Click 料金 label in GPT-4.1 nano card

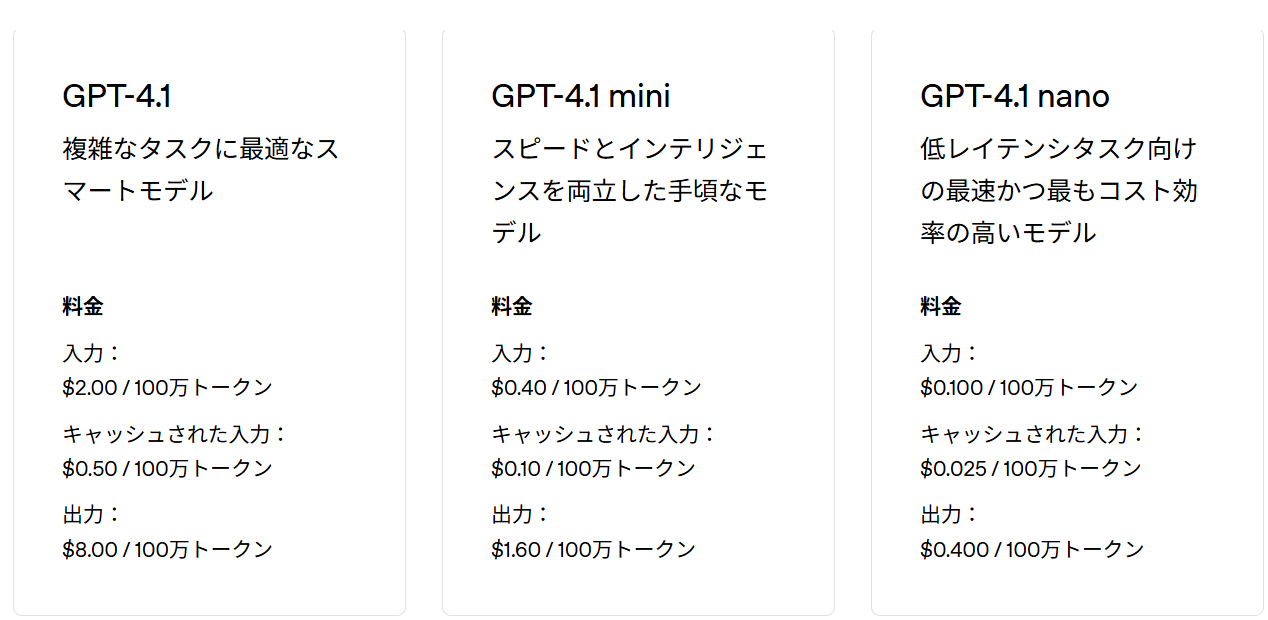[941, 307]
